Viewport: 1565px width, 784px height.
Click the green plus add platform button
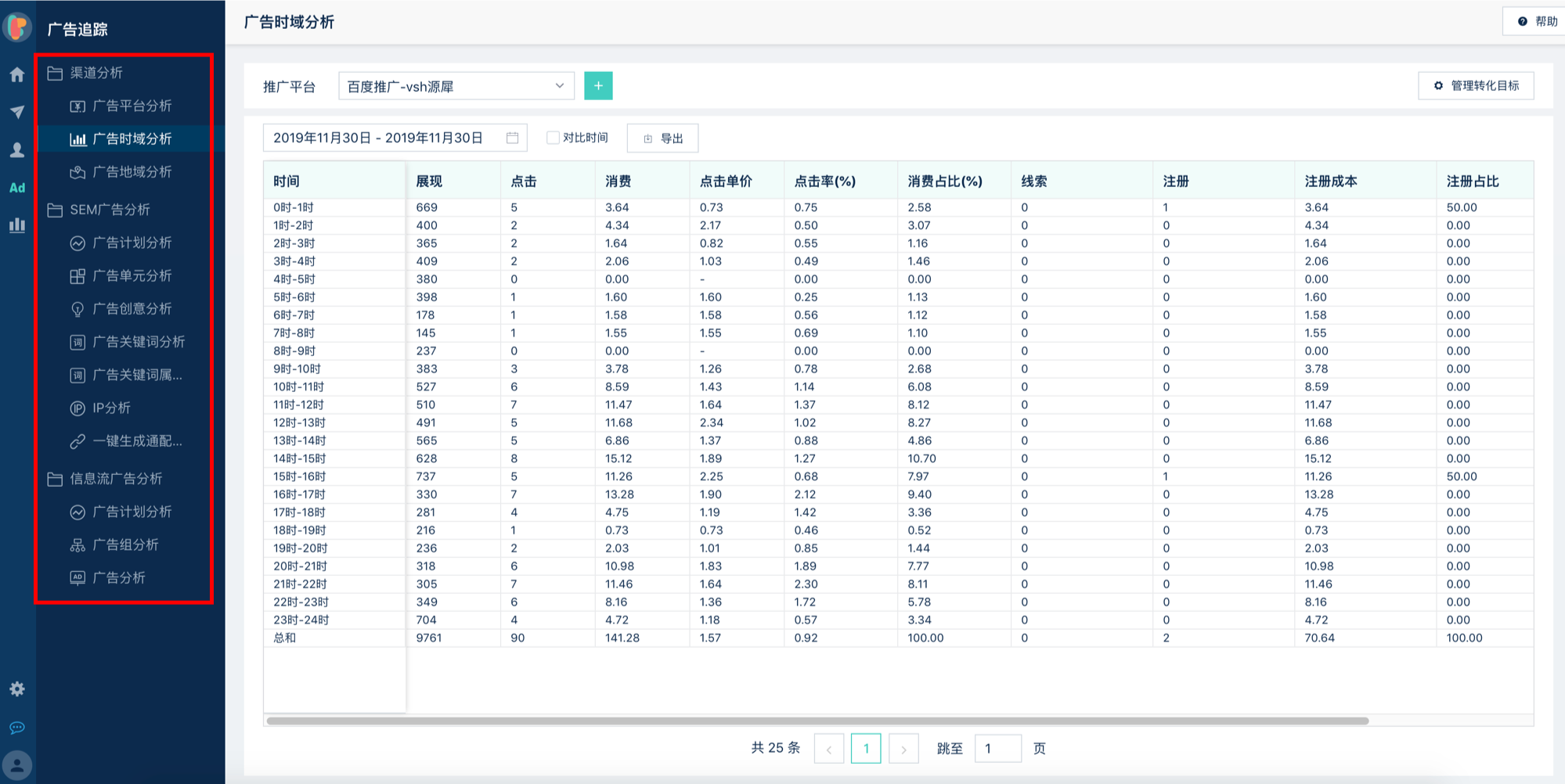pos(598,86)
